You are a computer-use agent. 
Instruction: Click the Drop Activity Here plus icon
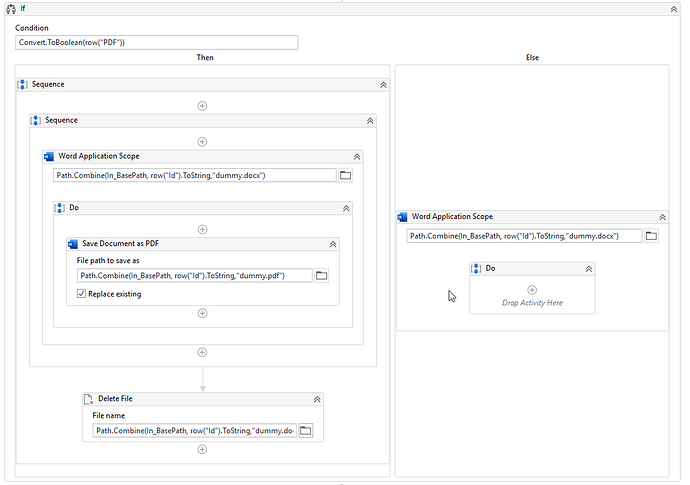(532, 289)
